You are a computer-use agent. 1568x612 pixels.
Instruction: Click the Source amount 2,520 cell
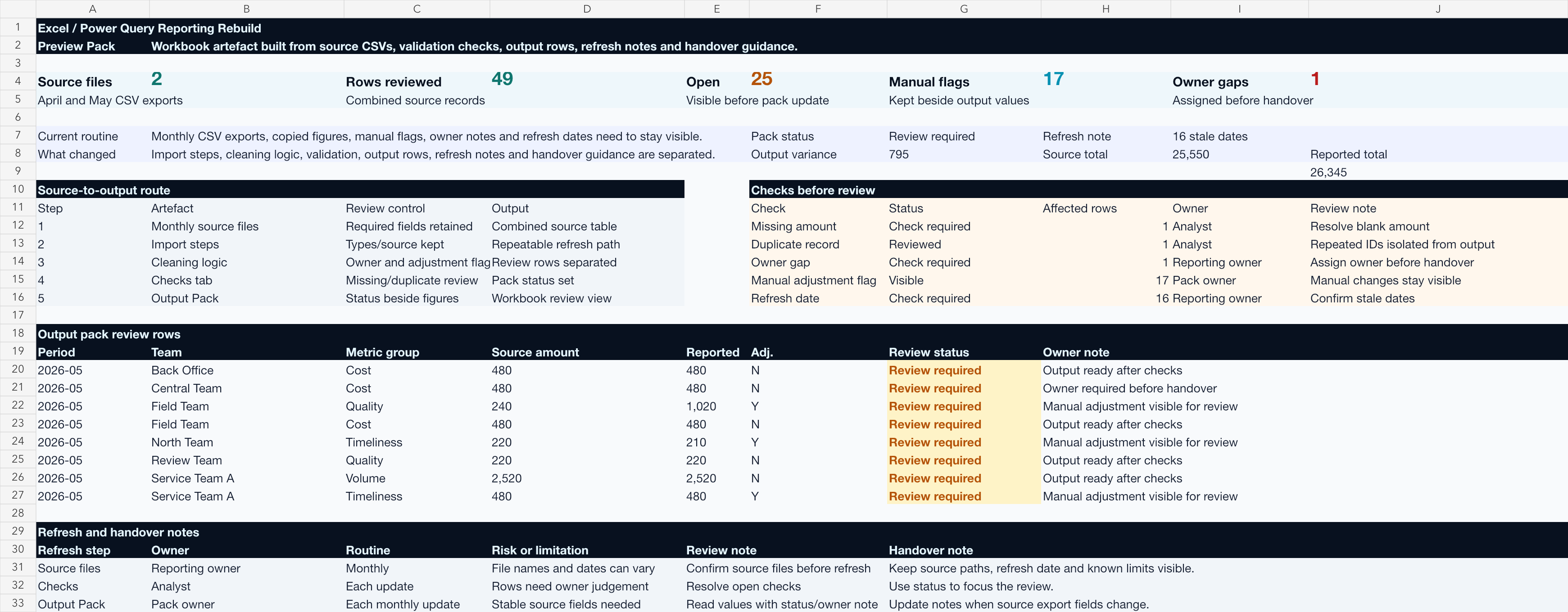[507, 478]
